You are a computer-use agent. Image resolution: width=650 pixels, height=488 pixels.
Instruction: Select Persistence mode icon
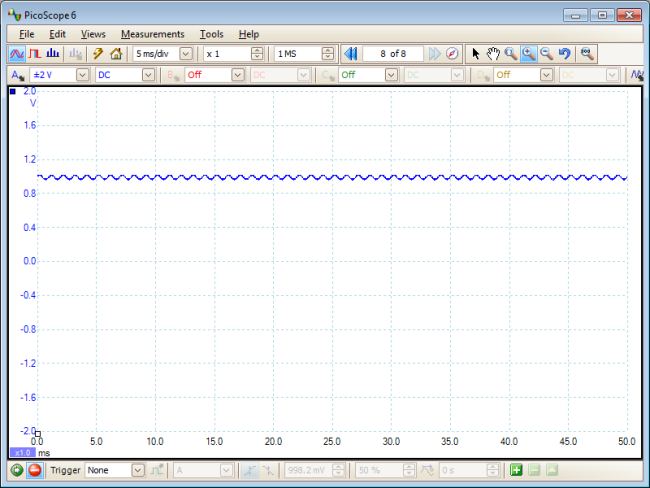point(35,53)
